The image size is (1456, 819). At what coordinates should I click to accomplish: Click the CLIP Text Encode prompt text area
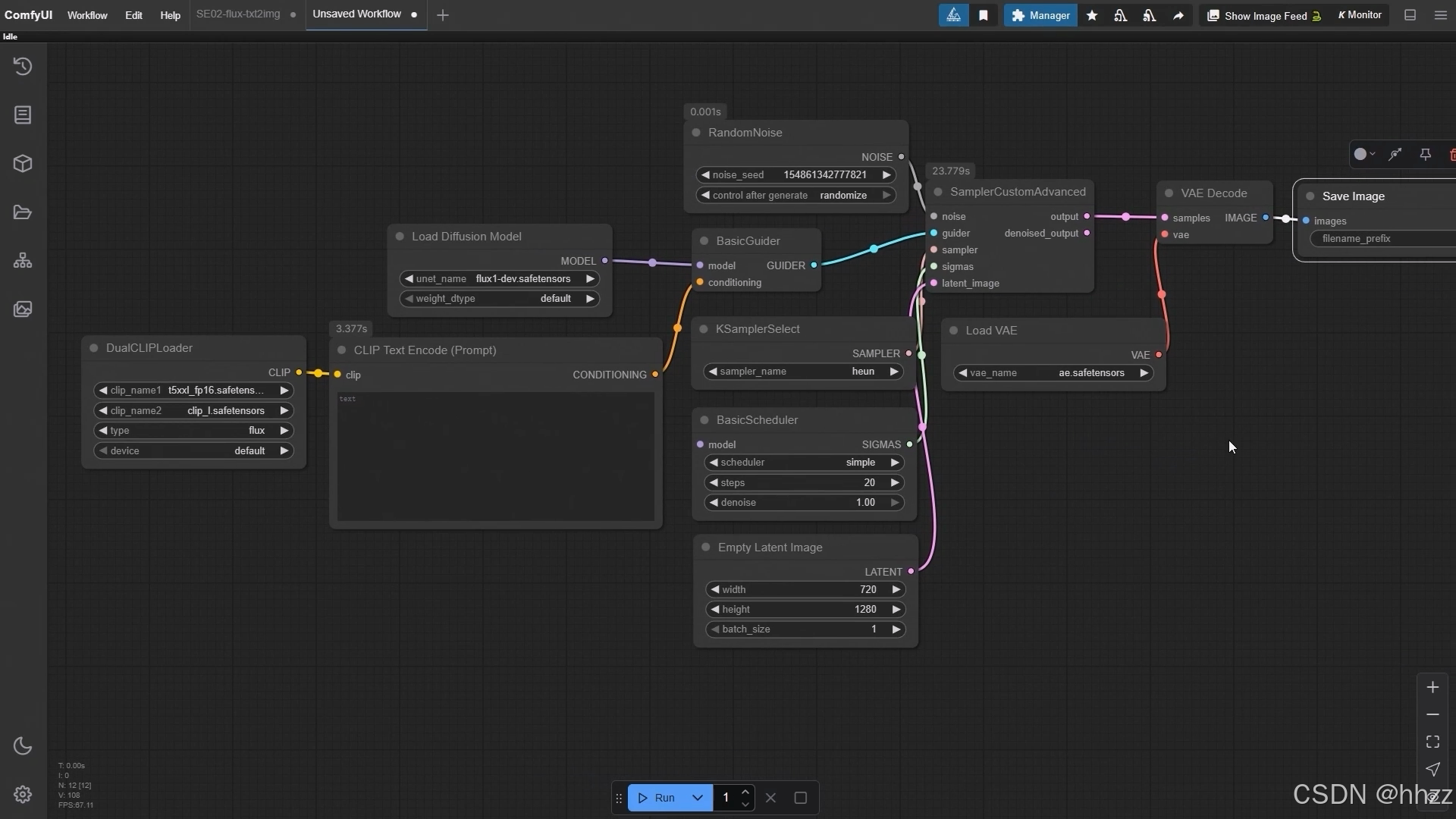(496, 457)
